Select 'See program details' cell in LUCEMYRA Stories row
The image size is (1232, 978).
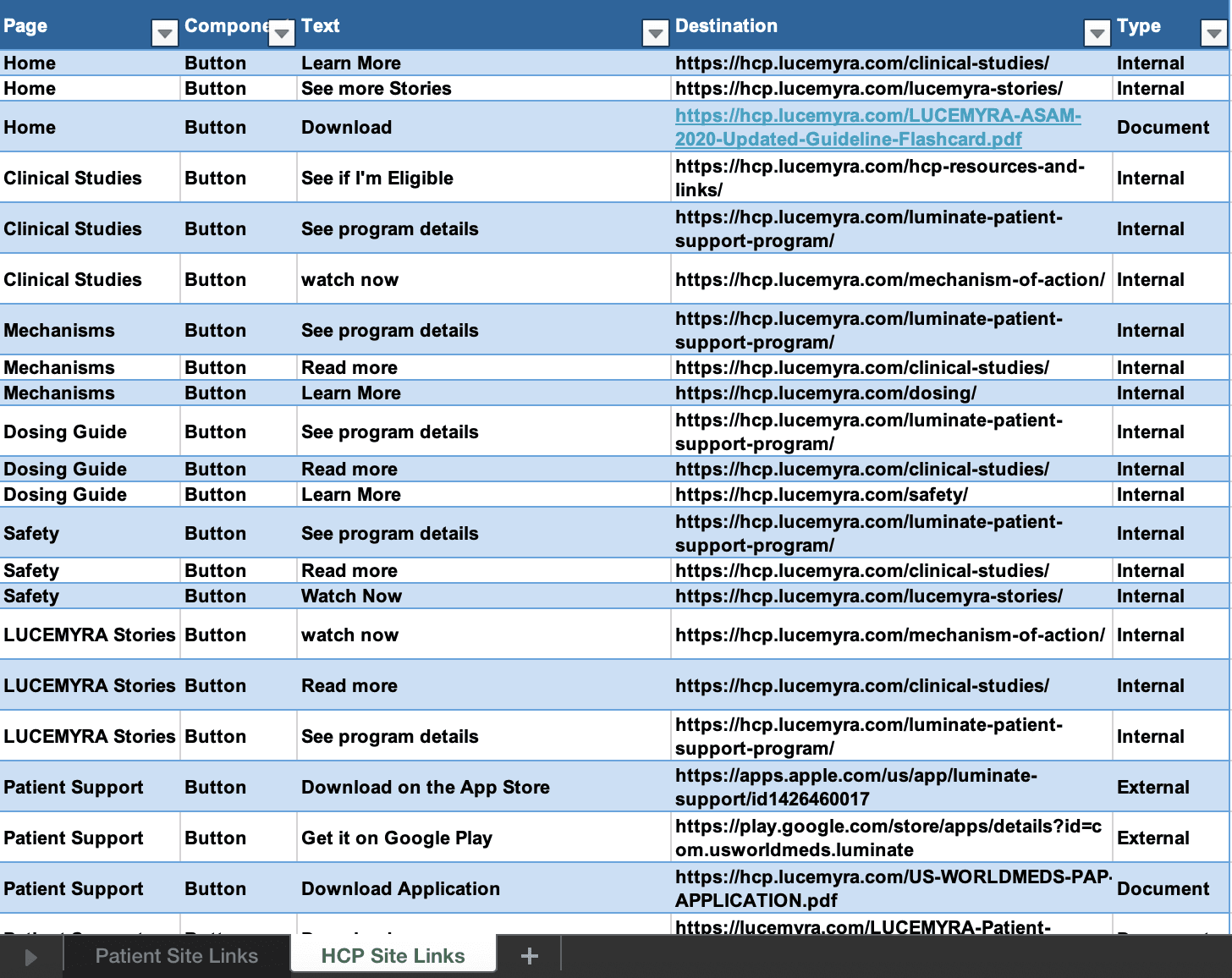484,736
